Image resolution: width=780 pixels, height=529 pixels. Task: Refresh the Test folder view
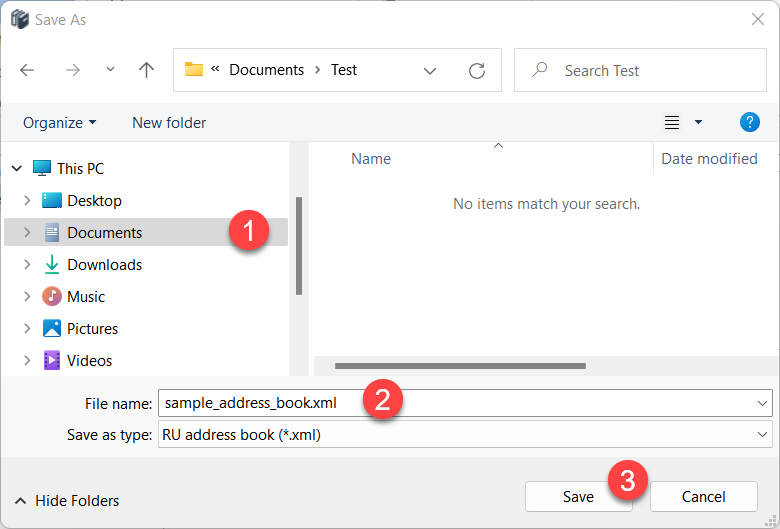[477, 70]
